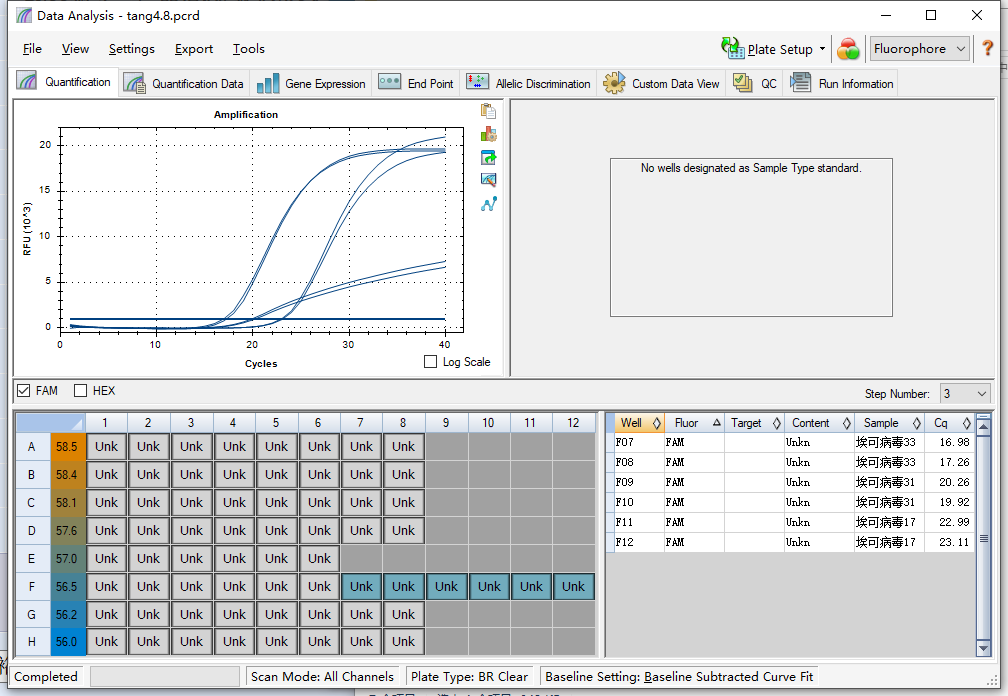
Task: Sort by the Target column header
Action: point(754,423)
